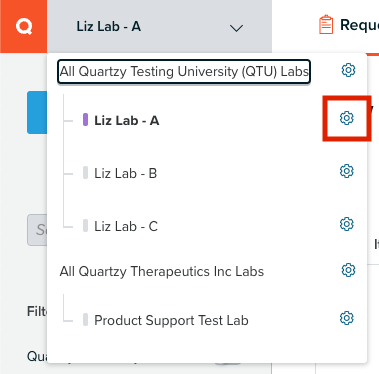Click the partially hidden search field
Image resolution: width=379 pixels, height=374 pixels.
tap(37, 230)
